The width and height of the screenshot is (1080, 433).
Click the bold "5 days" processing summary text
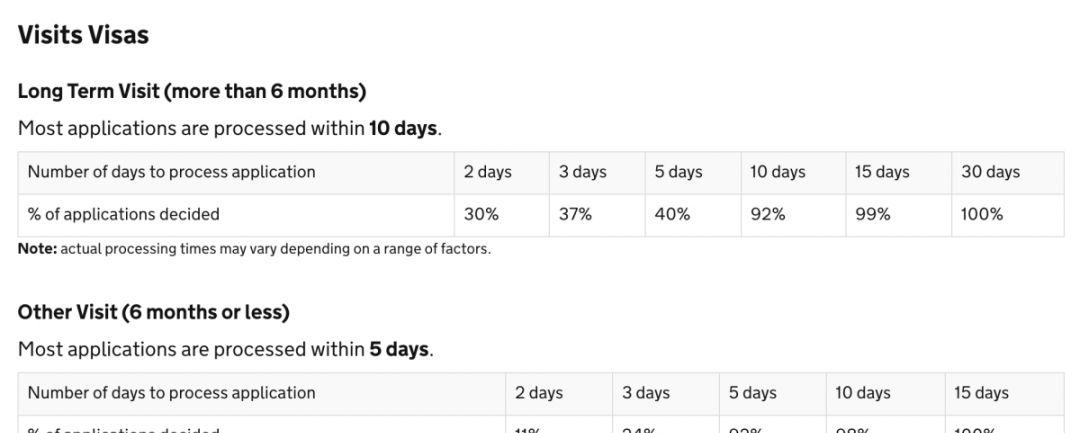[x=399, y=350]
